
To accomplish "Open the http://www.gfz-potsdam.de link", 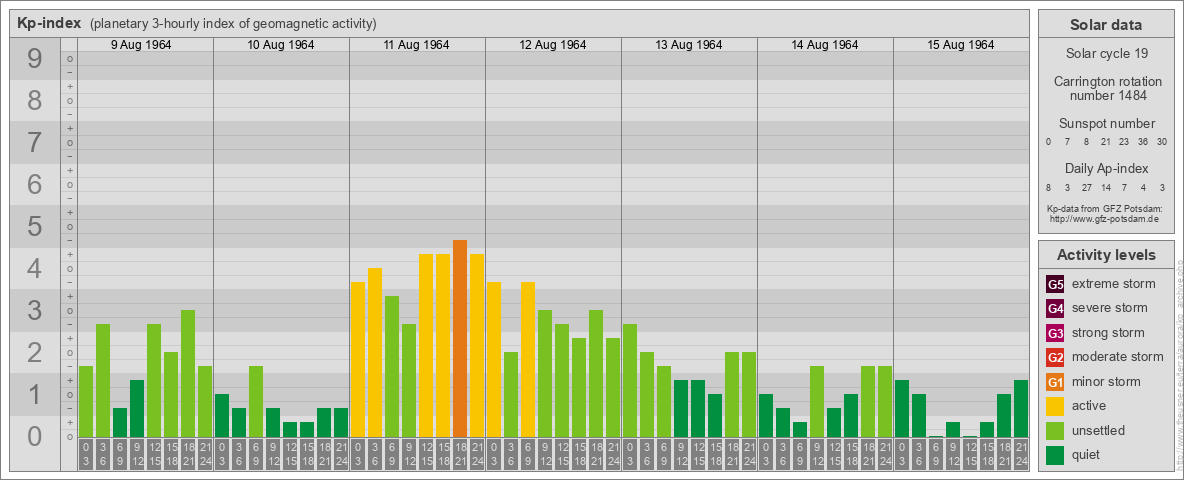I will (x=1103, y=218).
